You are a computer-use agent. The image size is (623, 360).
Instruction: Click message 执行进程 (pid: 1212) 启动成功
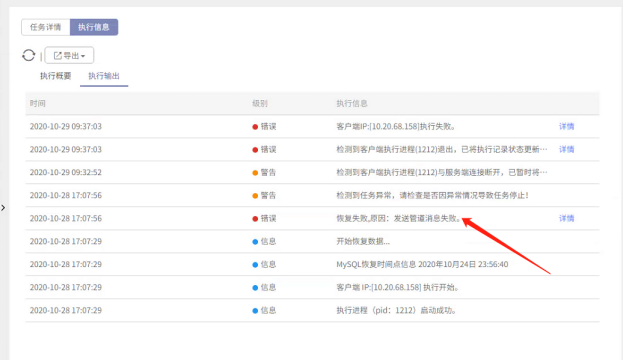396,310
